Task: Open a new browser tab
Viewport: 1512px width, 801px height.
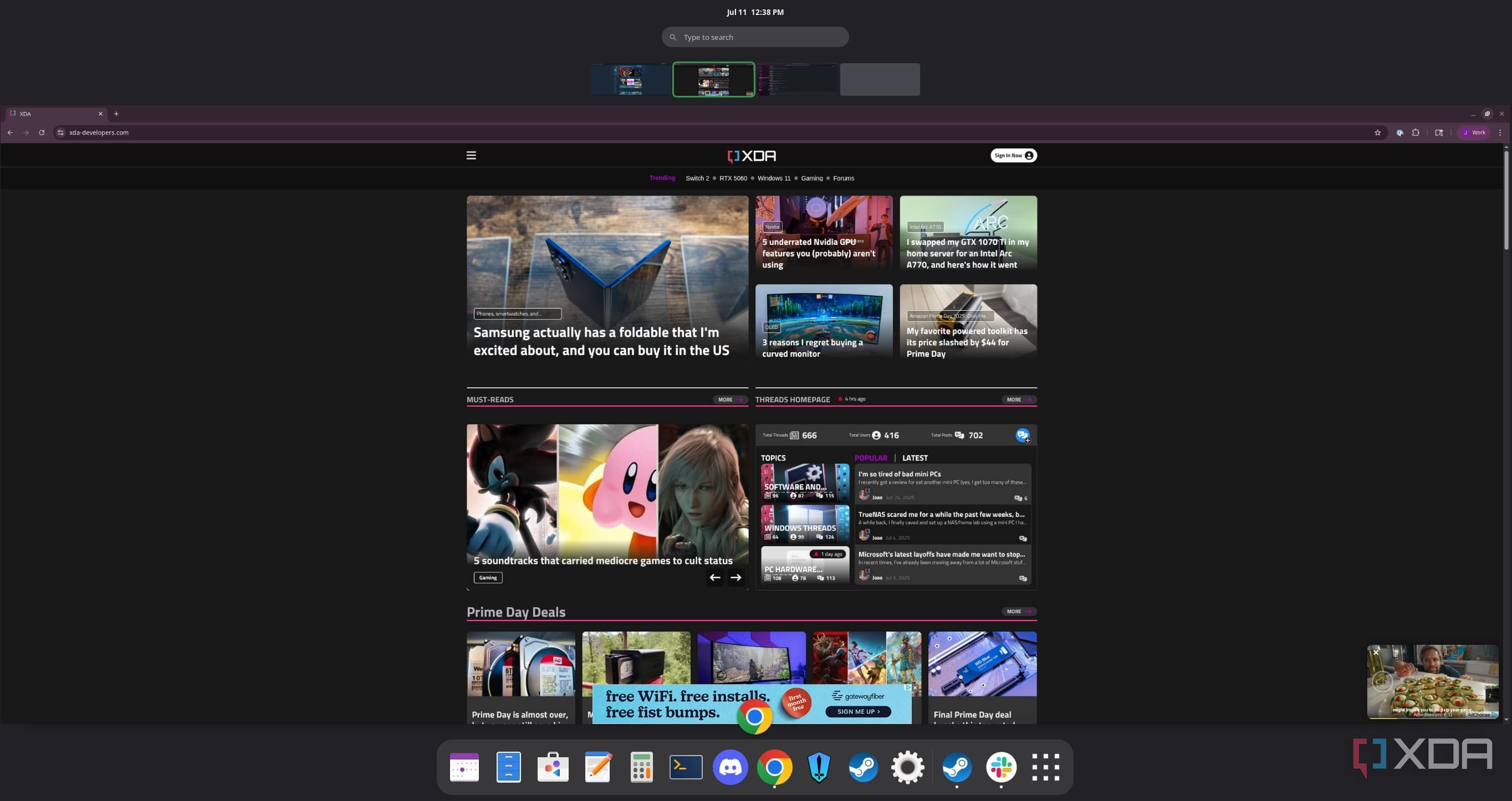Action: (116, 114)
